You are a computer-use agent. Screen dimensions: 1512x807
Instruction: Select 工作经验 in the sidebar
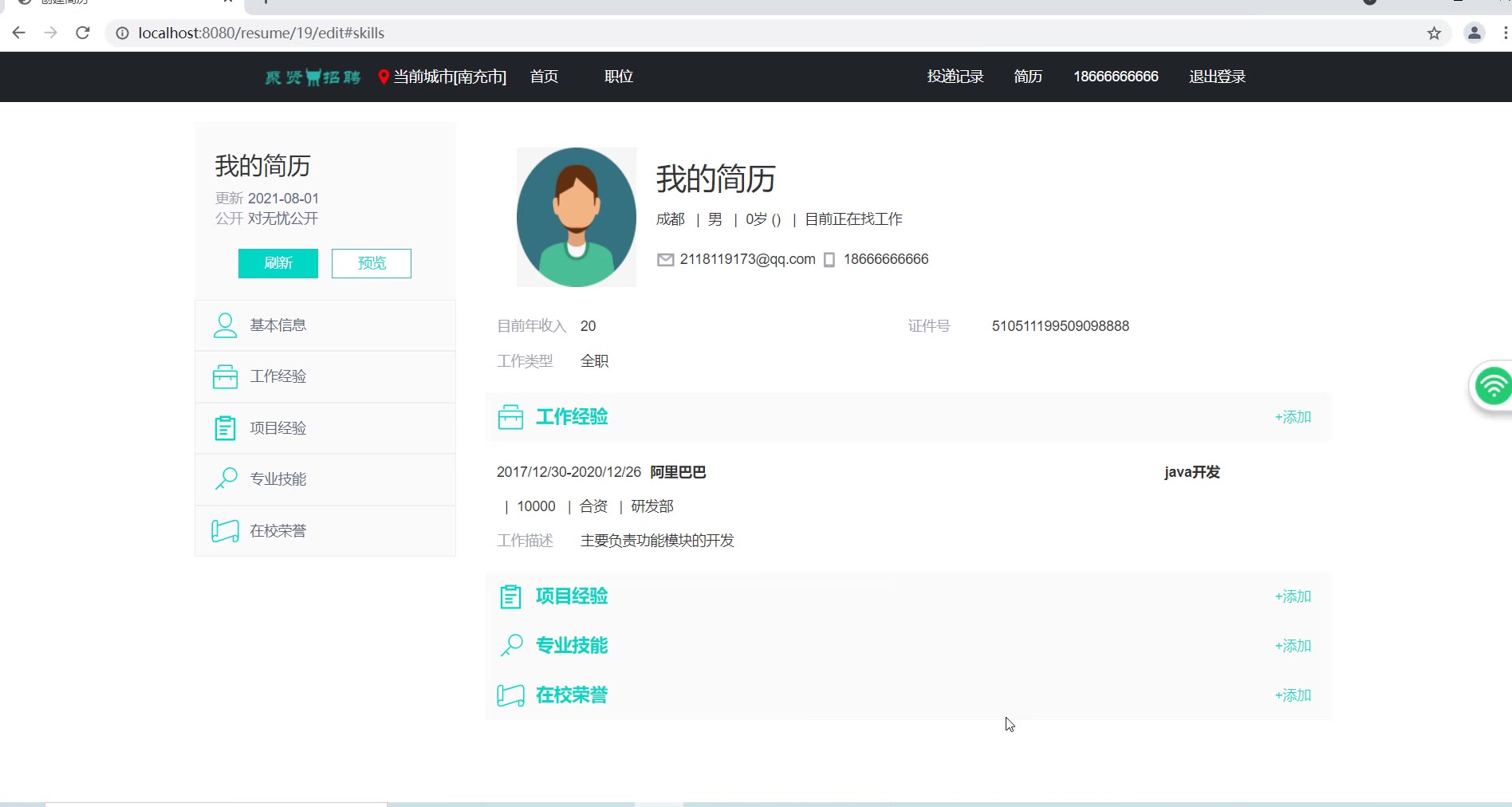(x=325, y=376)
